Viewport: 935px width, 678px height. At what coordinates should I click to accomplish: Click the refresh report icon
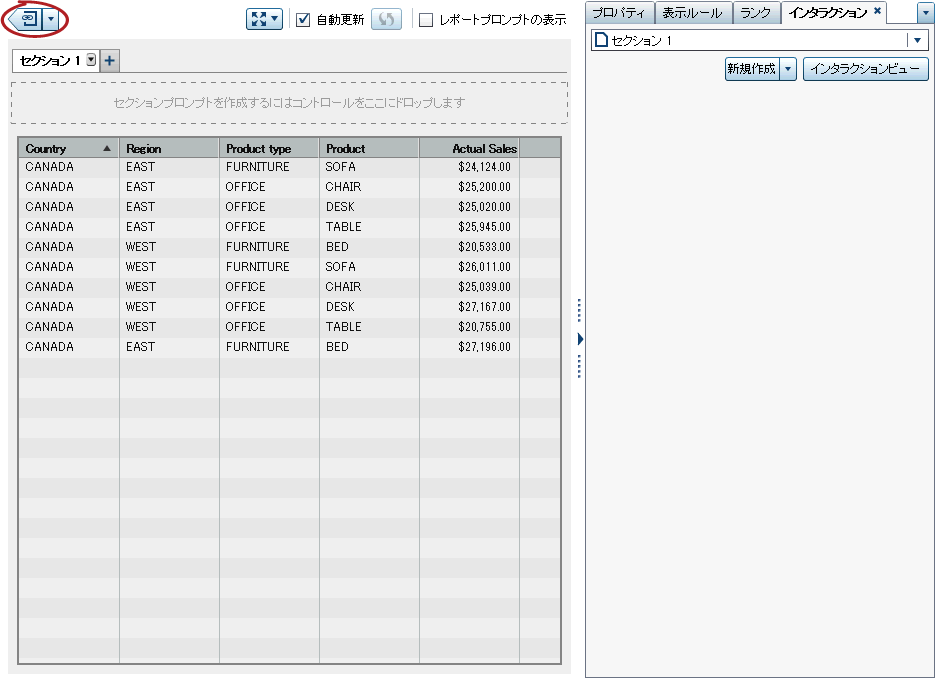pos(386,19)
